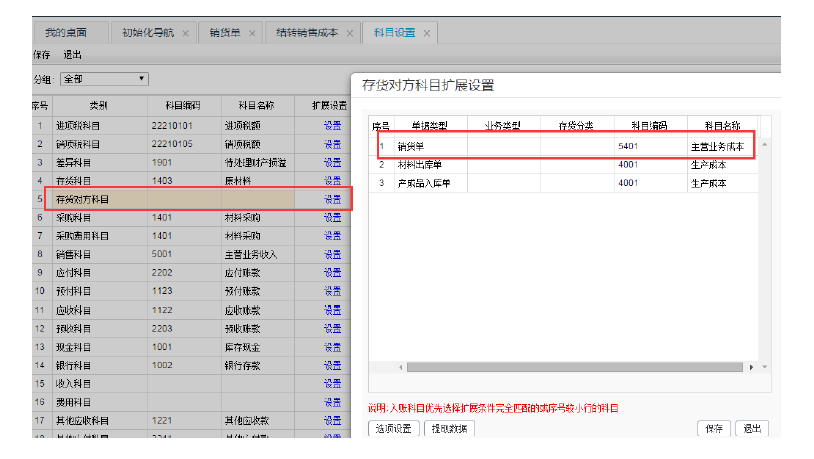Screen dimensions: 814x459
Task: Open 设置 link for 存货对方科目 row
Action: [x=332, y=199]
